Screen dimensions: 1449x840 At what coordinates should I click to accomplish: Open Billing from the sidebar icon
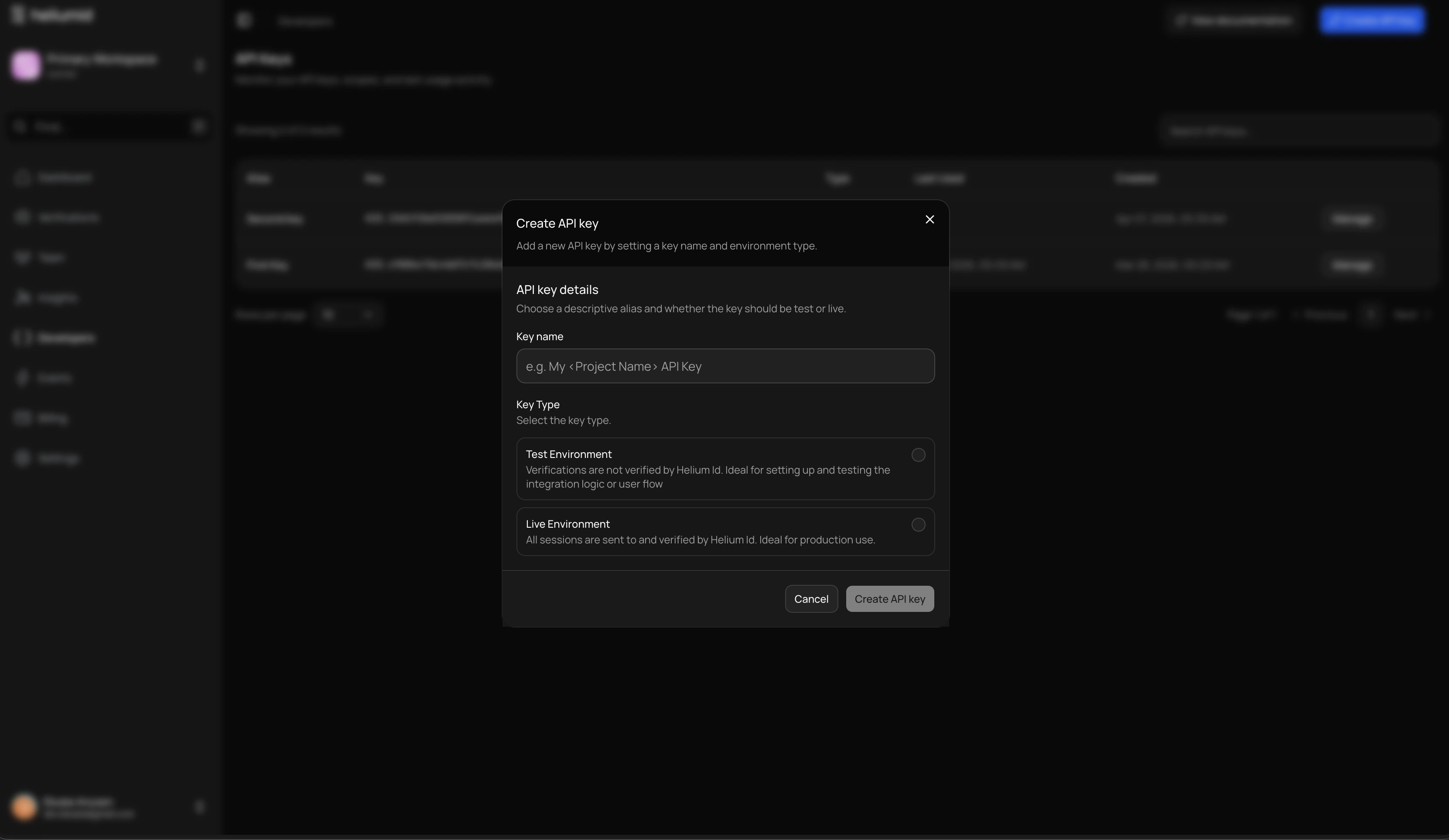22,418
